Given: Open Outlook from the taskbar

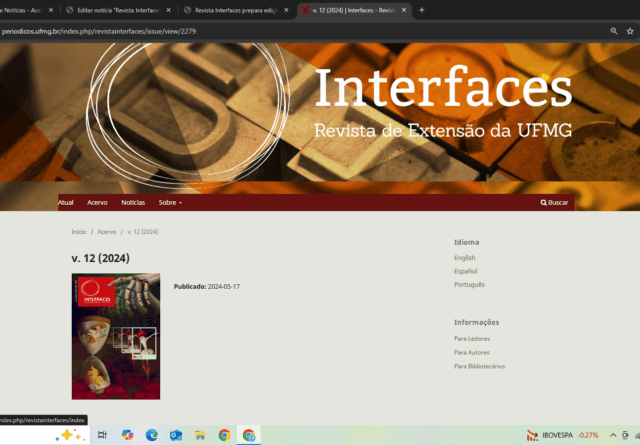Looking at the screenshot, I should pos(176,435).
